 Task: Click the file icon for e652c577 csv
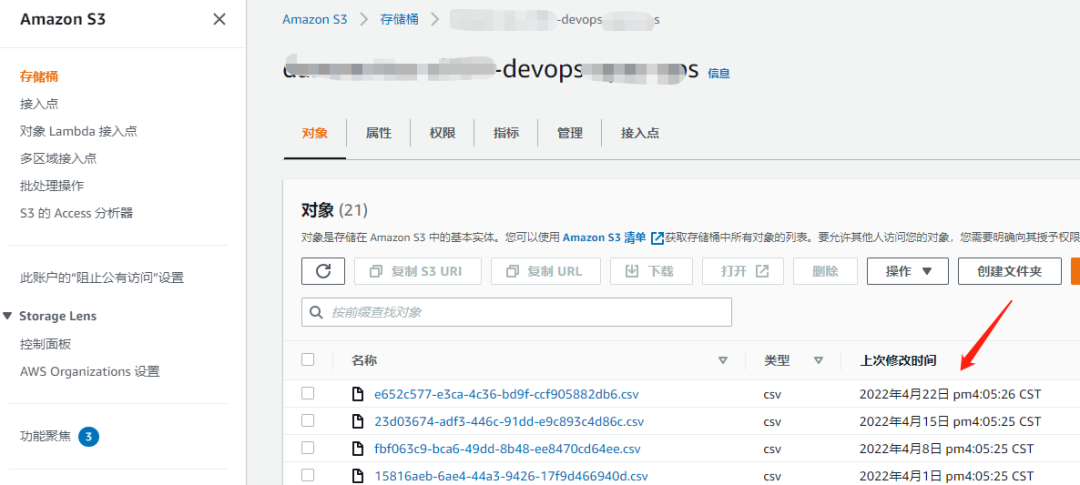[358, 394]
